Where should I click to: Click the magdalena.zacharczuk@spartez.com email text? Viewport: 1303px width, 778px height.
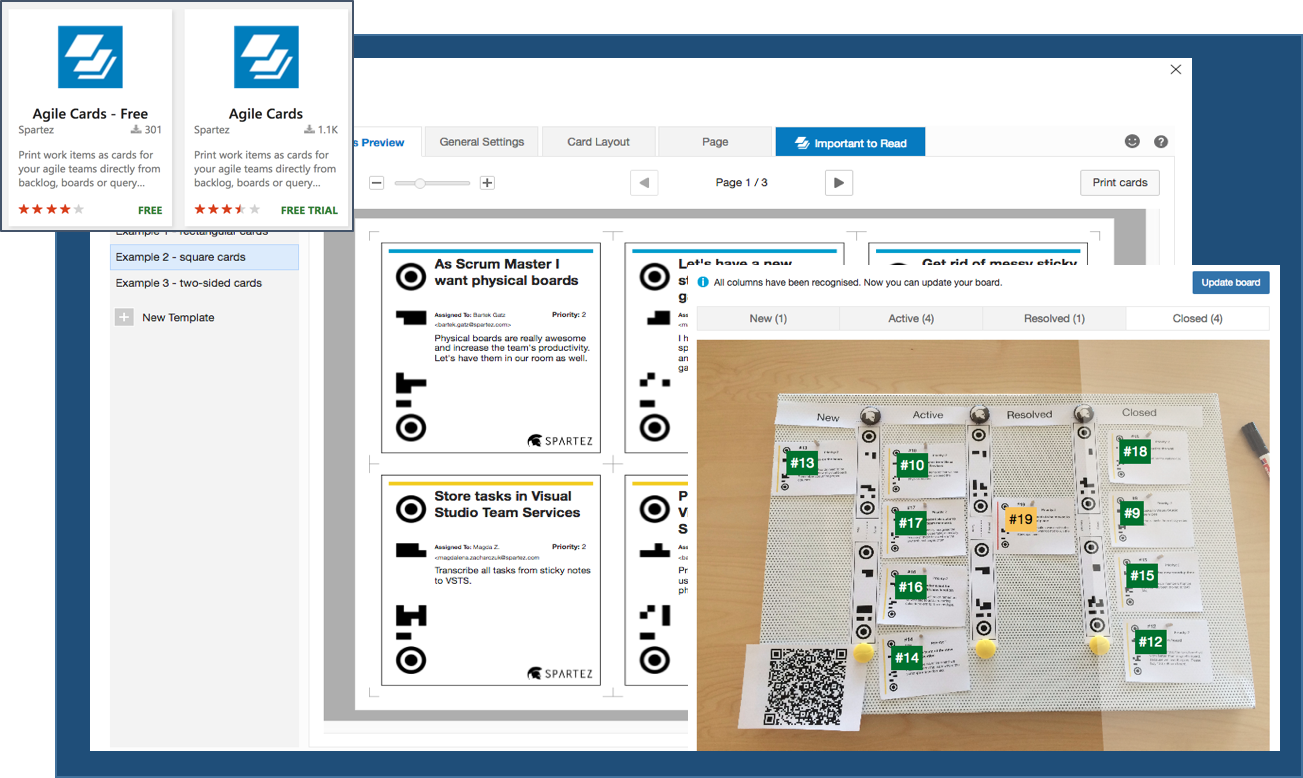point(487,557)
